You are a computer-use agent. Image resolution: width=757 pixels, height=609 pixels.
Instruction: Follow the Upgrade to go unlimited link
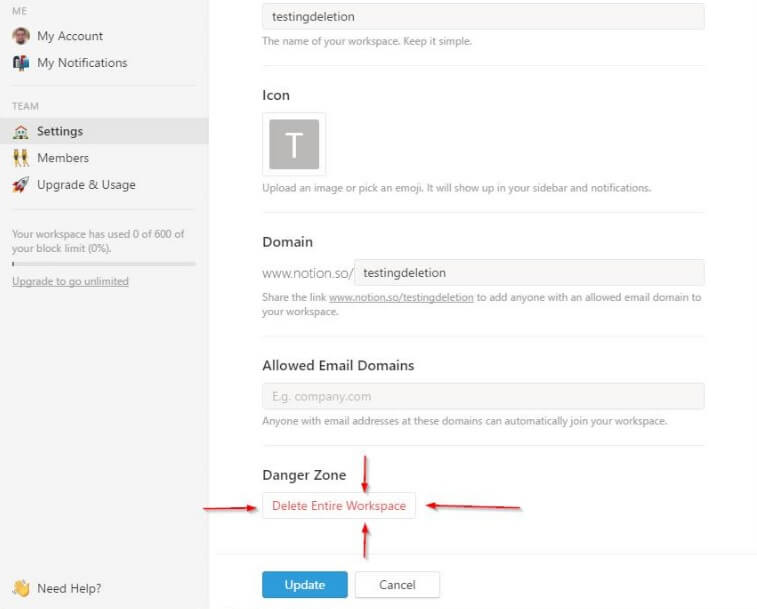70,282
